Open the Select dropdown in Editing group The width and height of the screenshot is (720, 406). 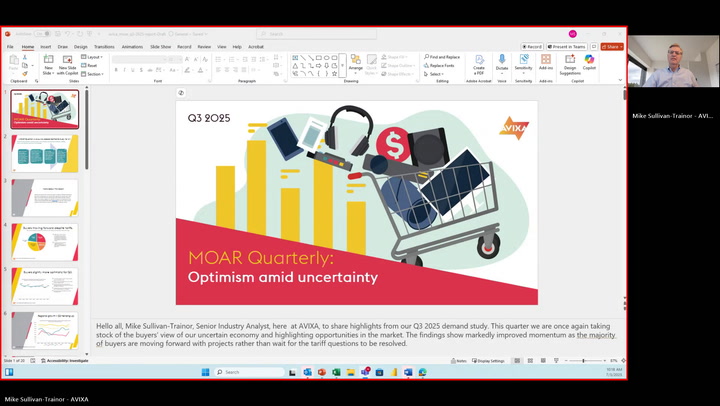coord(434,74)
